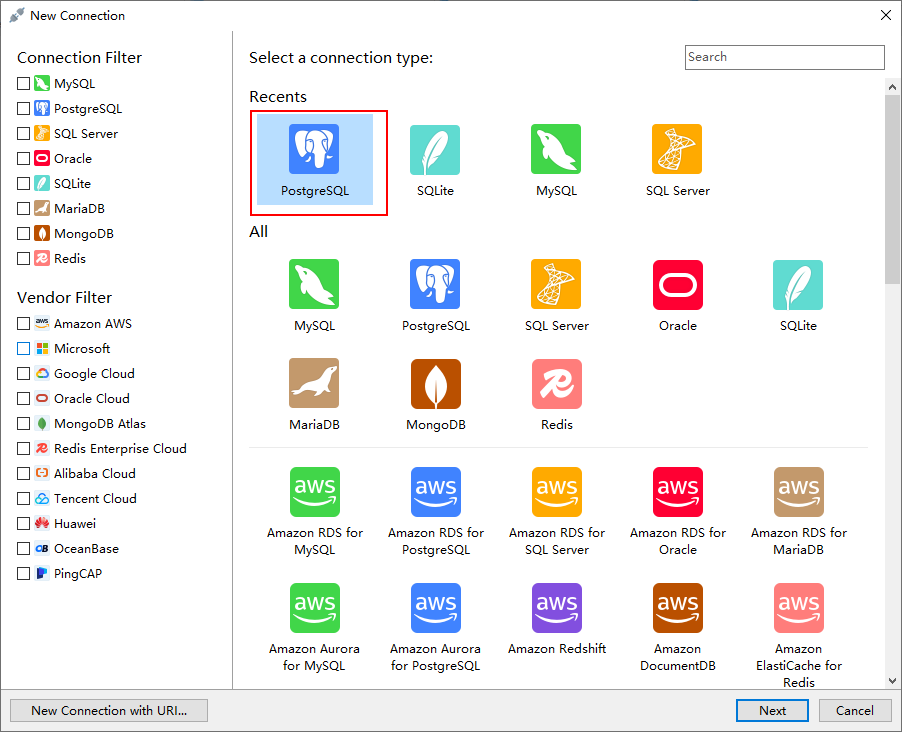902x732 pixels.
Task: Check the Amazon AWS vendor filter
Action: 24,323
